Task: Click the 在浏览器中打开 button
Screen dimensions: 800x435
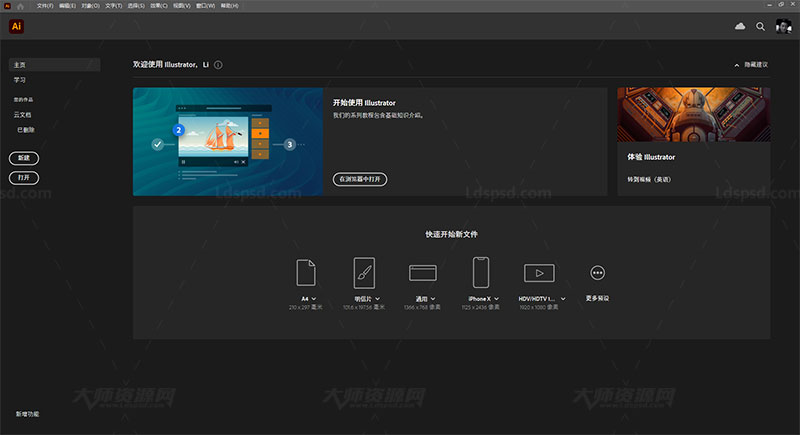Action: point(360,179)
